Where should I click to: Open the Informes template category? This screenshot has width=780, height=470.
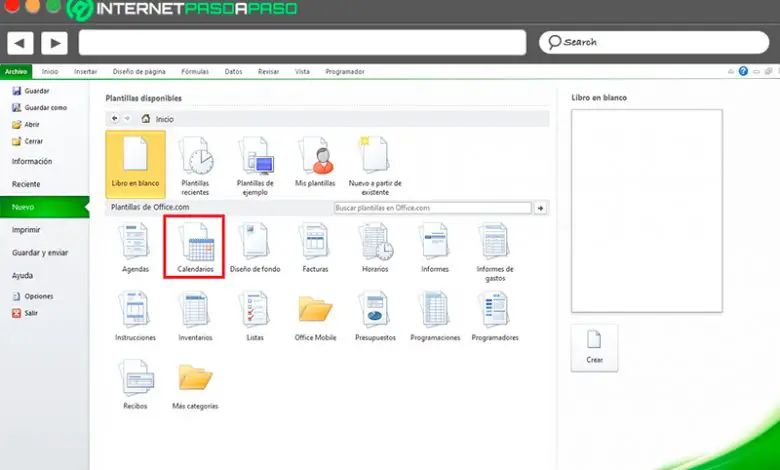[435, 247]
